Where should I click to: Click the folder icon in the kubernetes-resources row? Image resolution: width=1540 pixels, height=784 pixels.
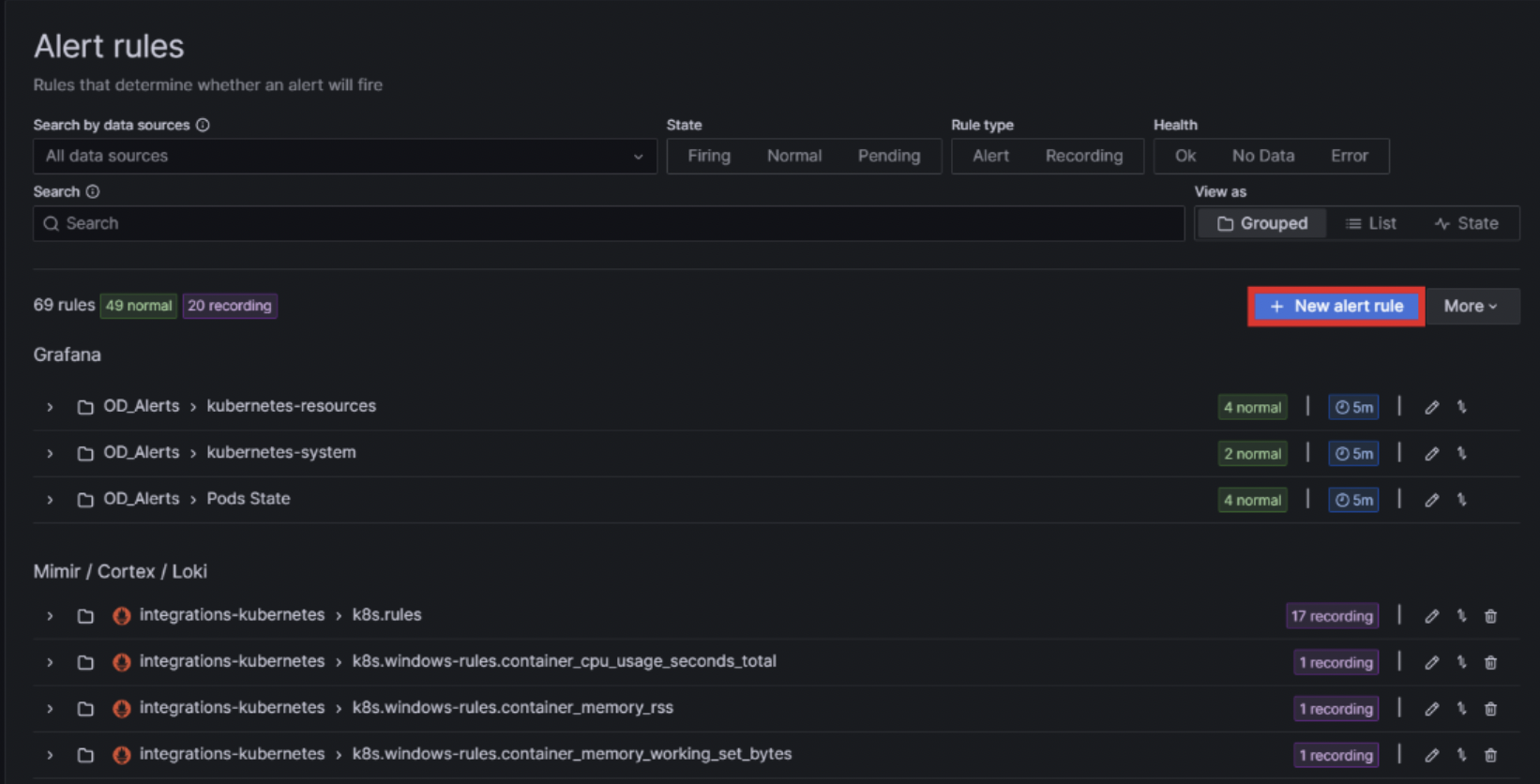pos(85,407)
